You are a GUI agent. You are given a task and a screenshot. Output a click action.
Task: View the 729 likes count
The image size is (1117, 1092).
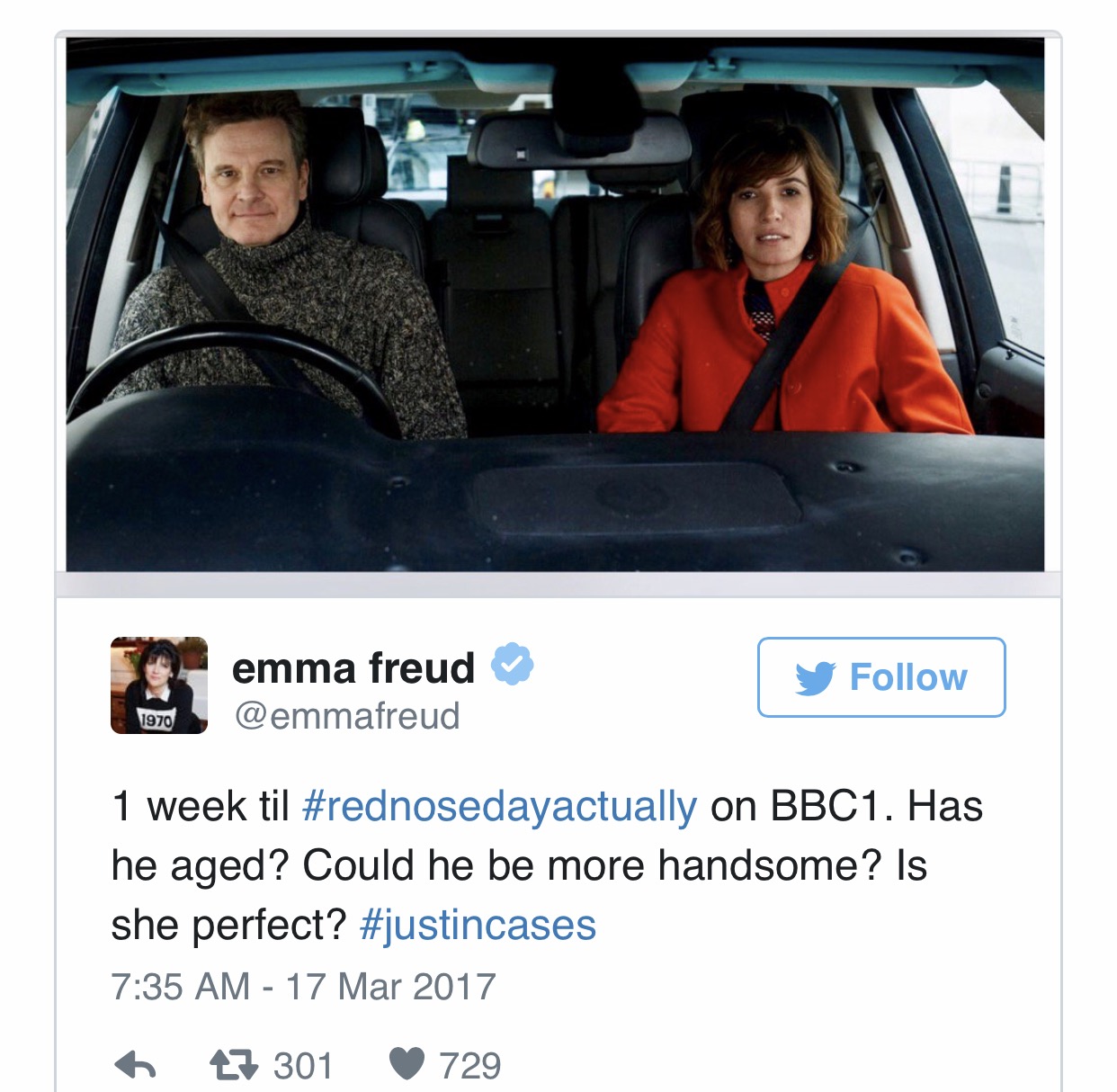coord(469,1066)
